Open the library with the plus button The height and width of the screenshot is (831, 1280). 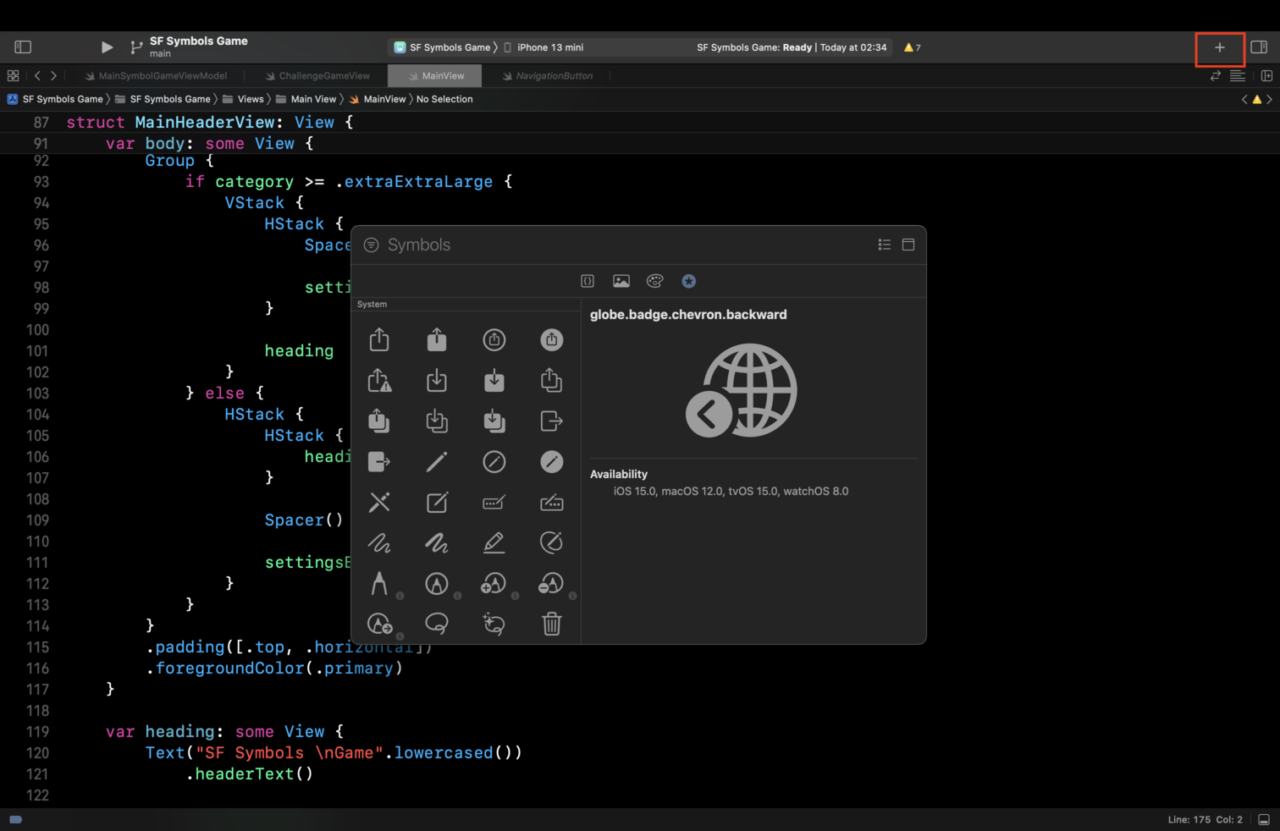[x=1219, y=47]
